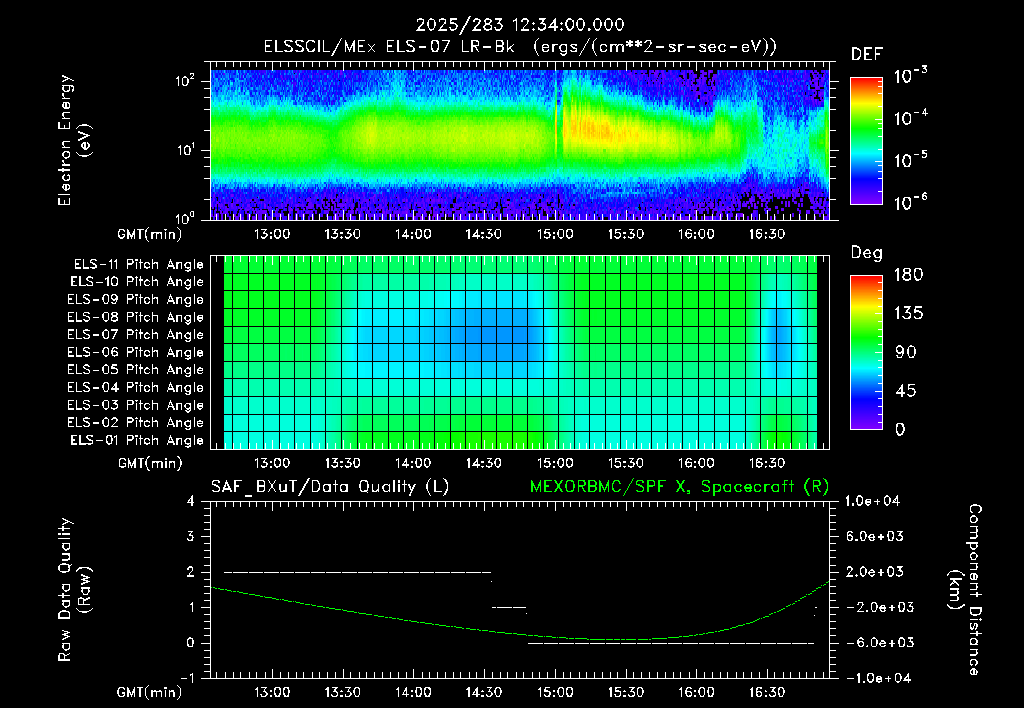Screen dimensions: 1024x708
Task: Click the 45 value on Deg scale
Action: coord(905,391)
